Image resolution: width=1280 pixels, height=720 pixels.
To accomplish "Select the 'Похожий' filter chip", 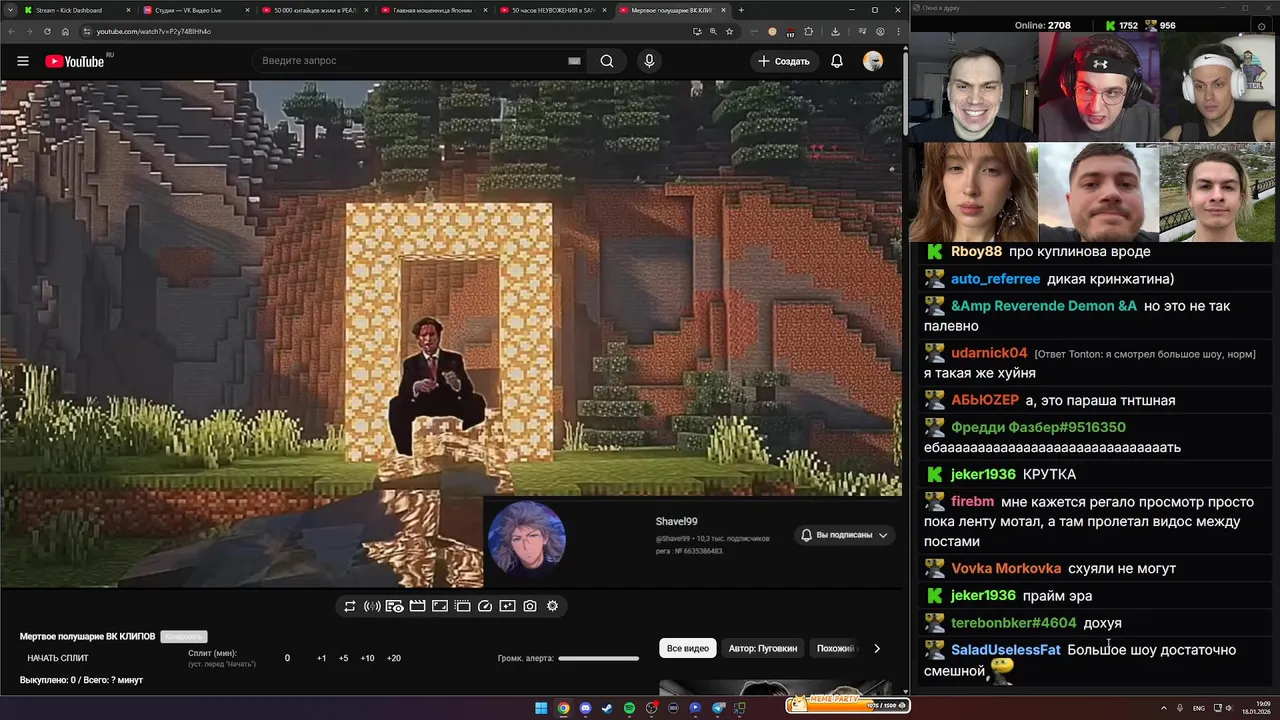I will [x=836, y=648].
